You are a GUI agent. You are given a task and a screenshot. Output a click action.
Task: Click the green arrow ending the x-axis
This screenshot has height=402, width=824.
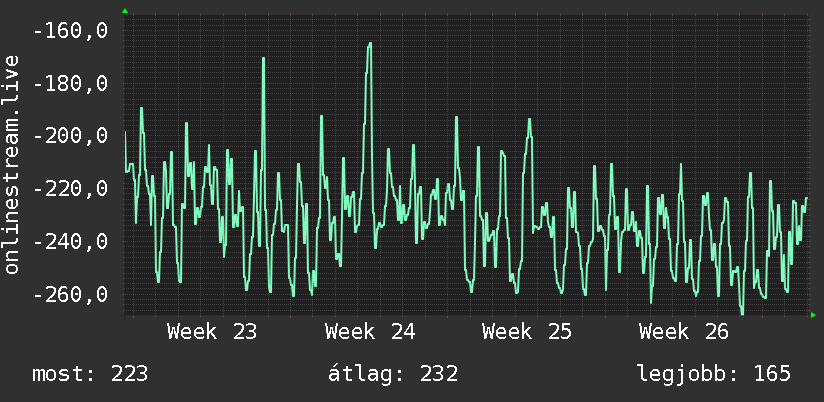[813, 315]
